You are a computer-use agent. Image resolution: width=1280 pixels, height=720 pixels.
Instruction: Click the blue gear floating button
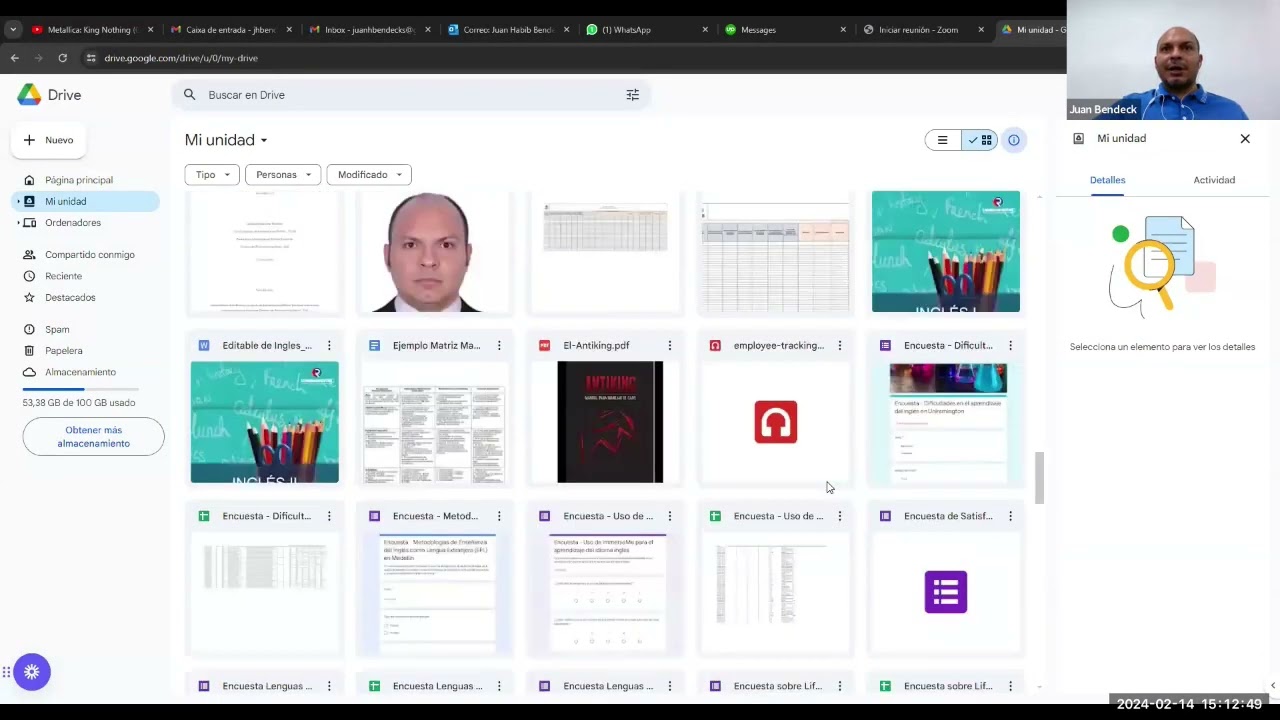click(x=32, y=672)
